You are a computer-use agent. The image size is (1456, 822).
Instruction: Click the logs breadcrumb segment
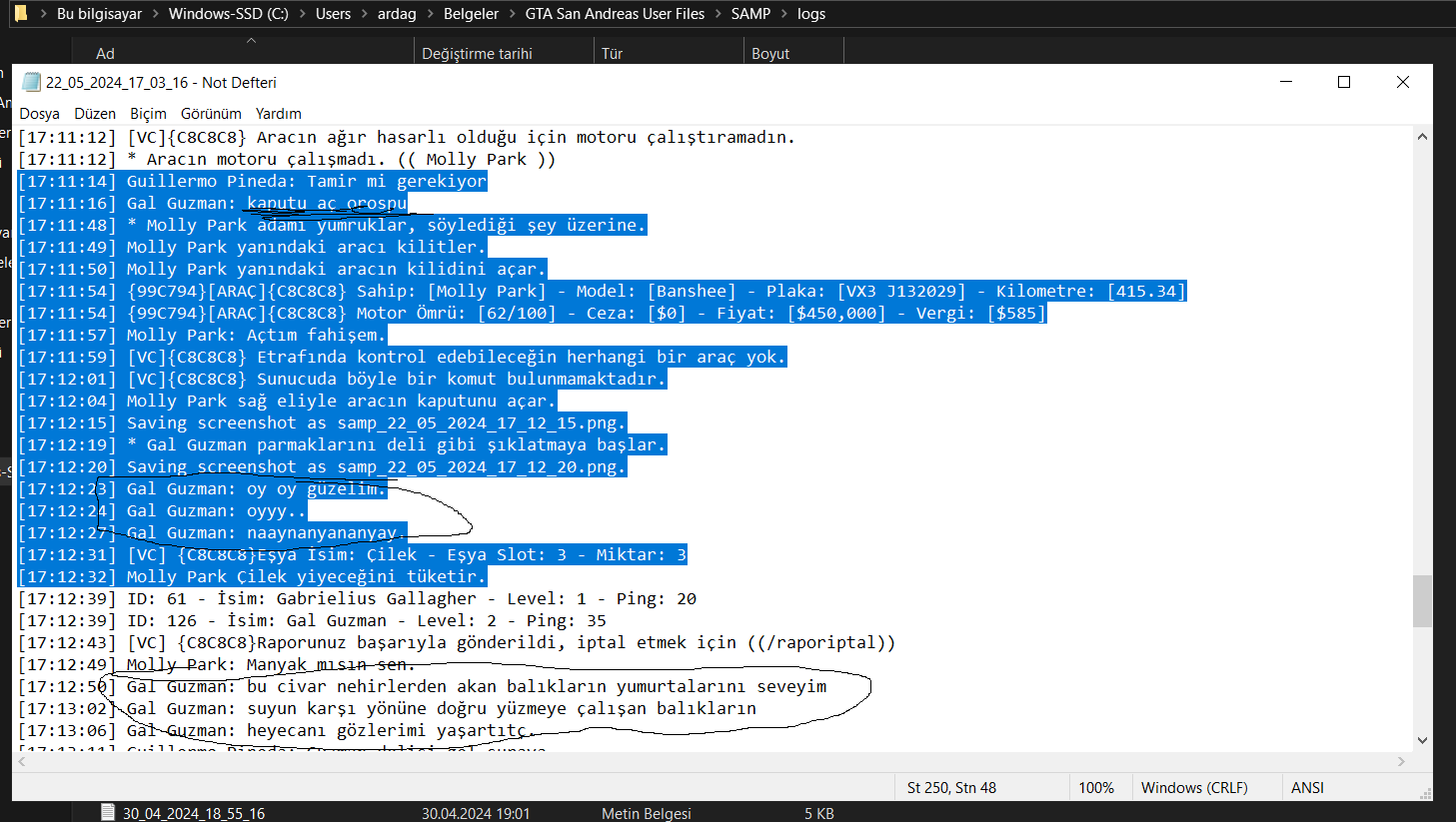[x=811, y=14]
